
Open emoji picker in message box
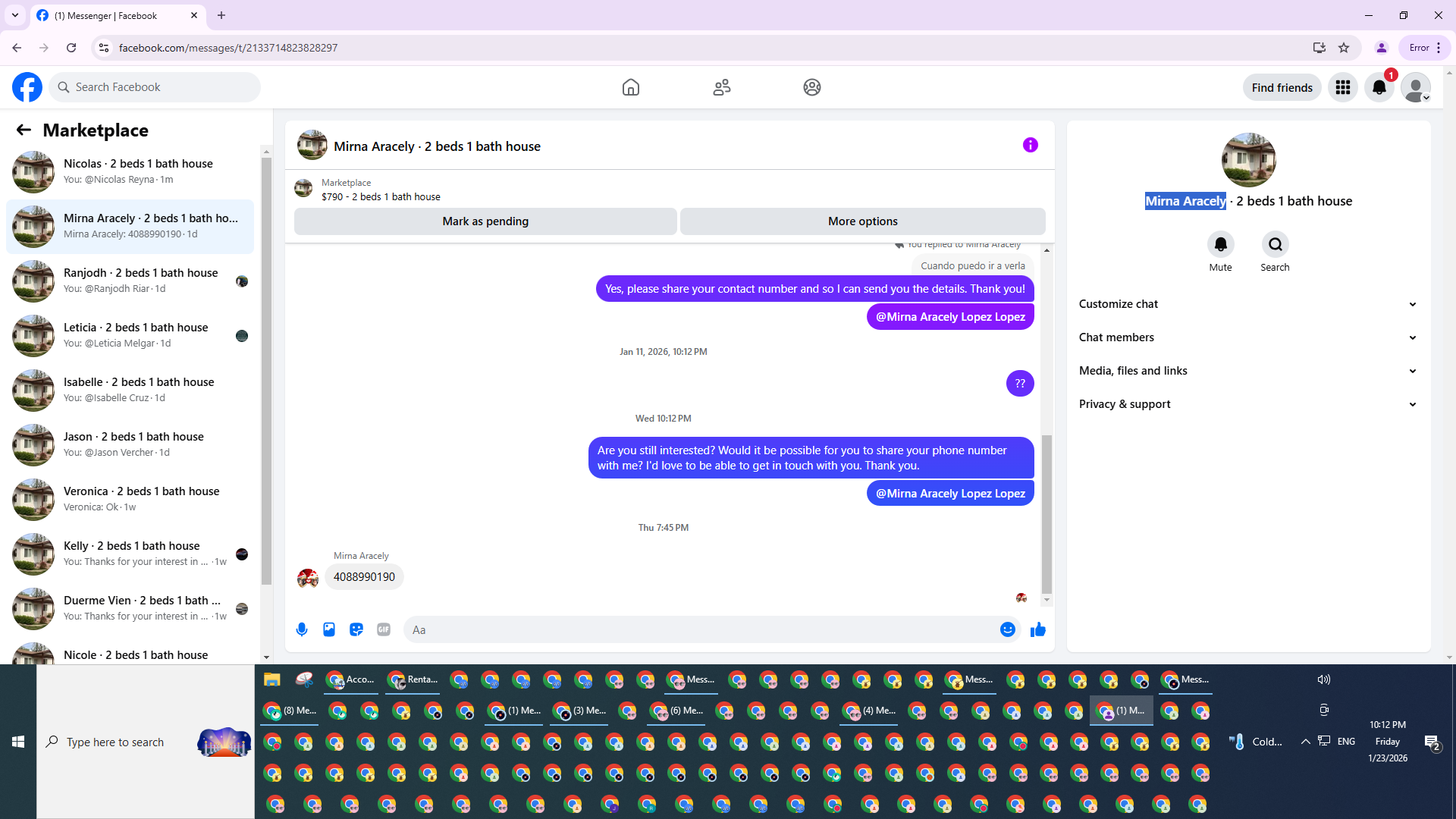1007,629
